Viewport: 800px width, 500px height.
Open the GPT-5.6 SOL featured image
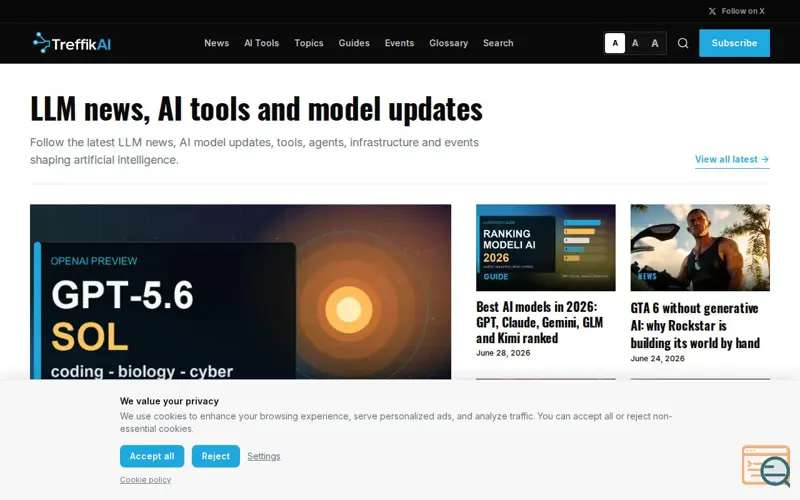[x=240, y=292]
